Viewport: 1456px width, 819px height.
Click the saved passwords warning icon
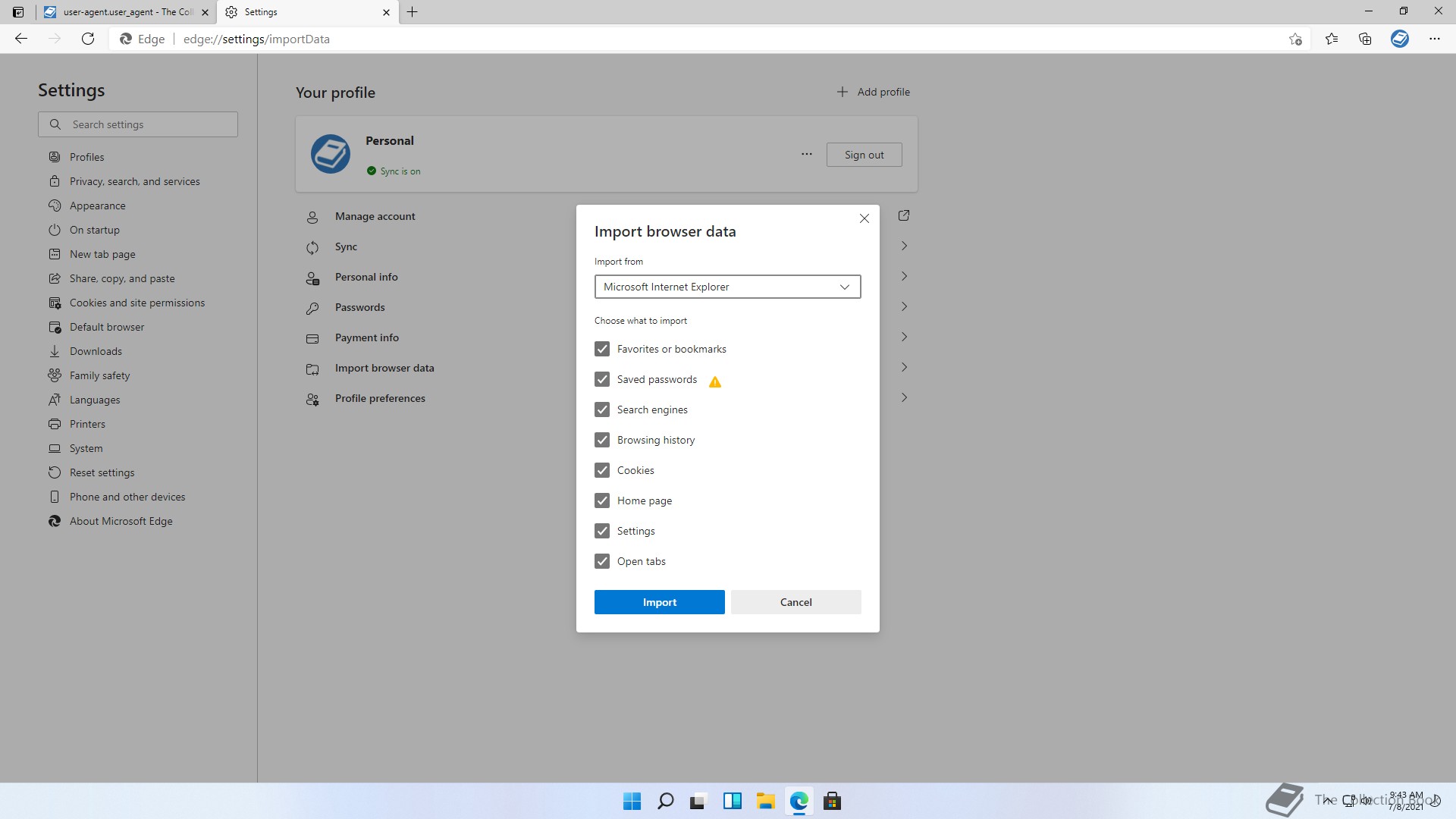[715, 381]
